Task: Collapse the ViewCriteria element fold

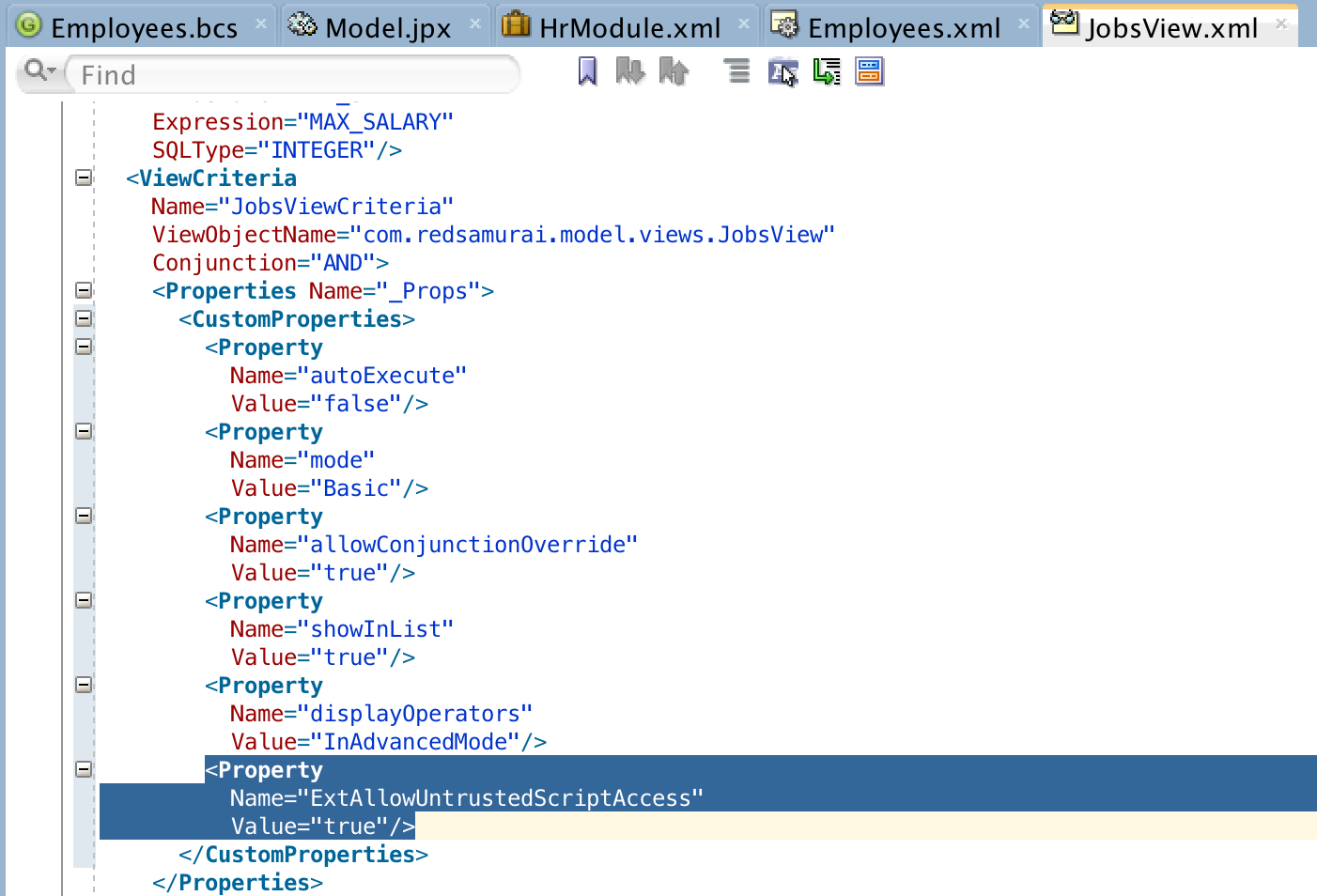Action: click(x=83, y=177)
